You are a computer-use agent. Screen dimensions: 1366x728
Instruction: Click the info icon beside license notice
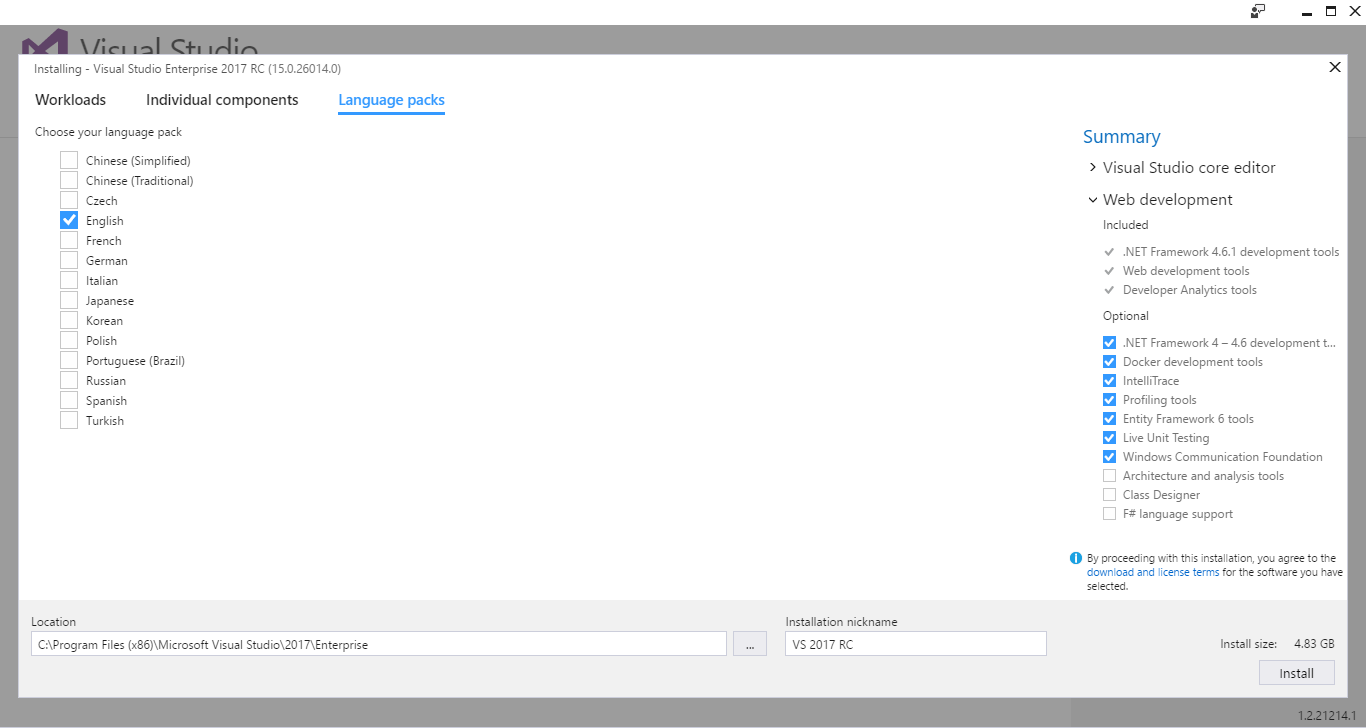pyautogui.click(x=1075, y=558)
